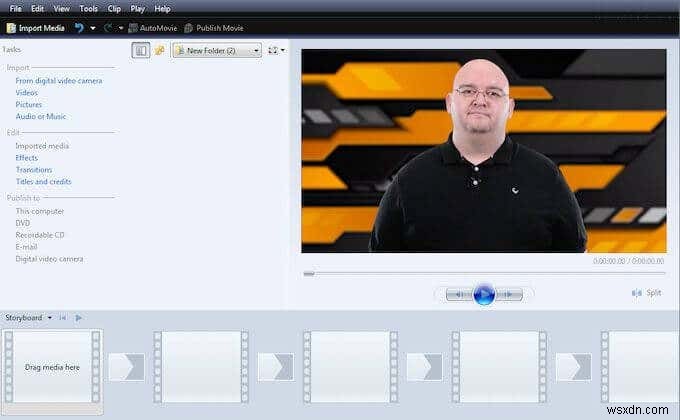Open the Tools menu
The image size is (680, 420).
[x=88, y=9]
